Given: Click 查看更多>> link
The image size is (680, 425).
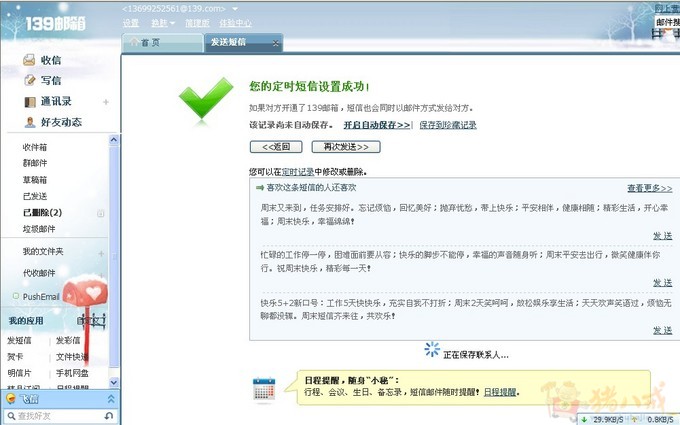Looking at the screenshot, I should pyautogui.click(x=650, y=188).
